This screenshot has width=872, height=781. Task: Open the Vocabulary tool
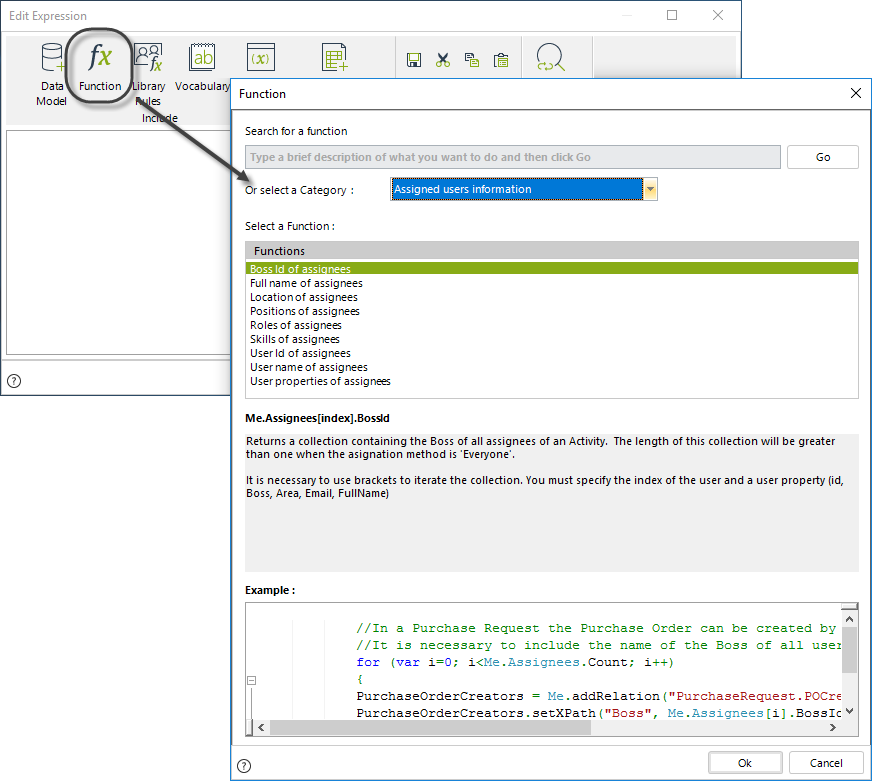[x=202, y=67]
